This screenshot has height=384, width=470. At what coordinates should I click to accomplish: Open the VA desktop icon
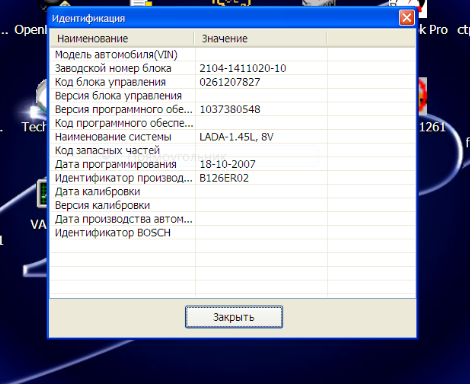(39, 205)
